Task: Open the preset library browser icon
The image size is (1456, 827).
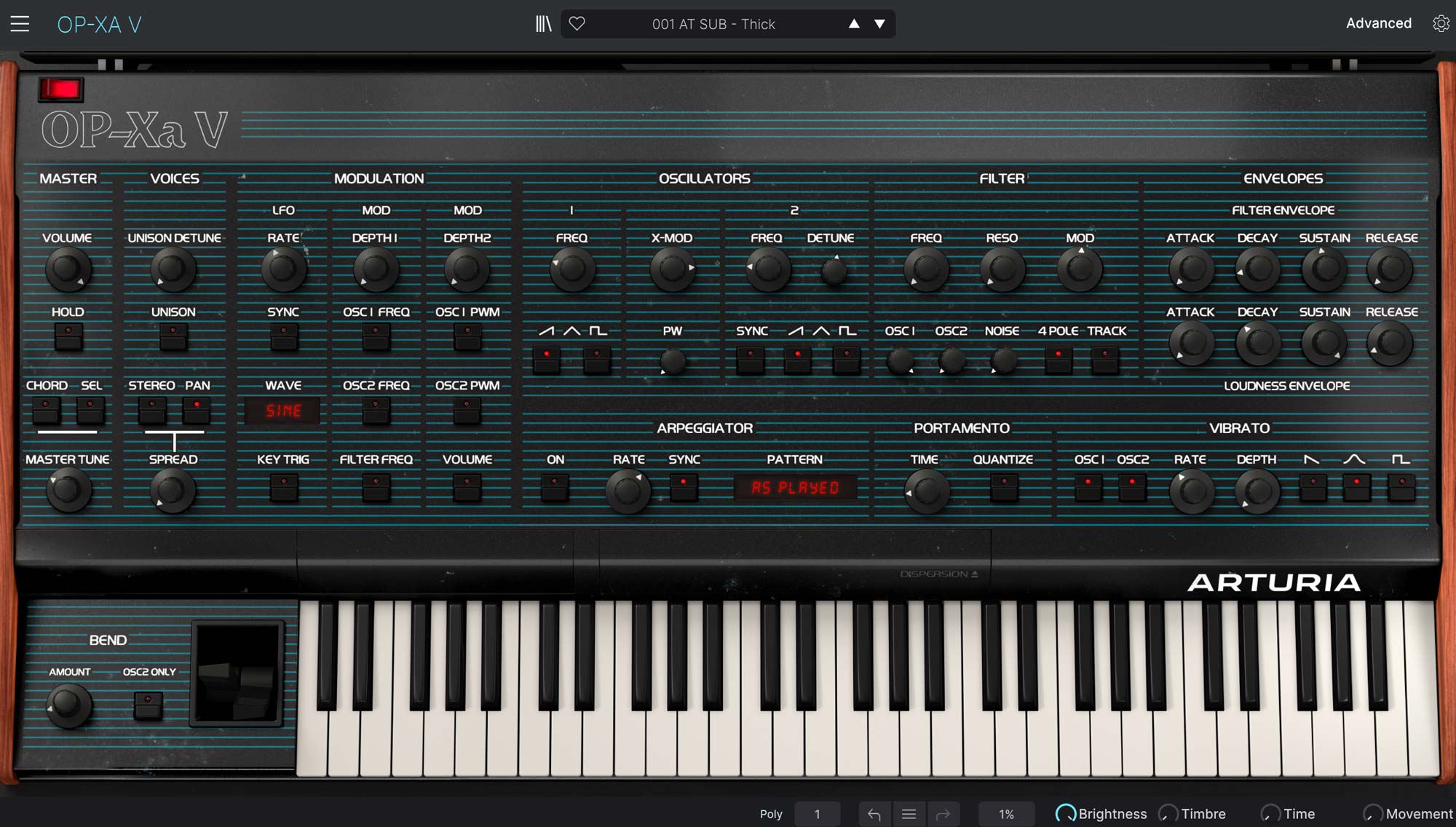Action: pyautogui.click(x=543, y=24)
